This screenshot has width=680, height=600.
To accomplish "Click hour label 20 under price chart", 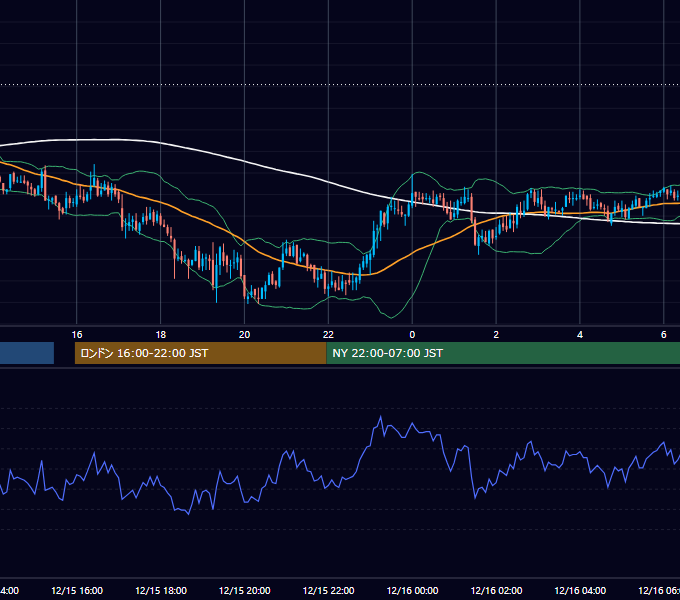I will point(245,335).
